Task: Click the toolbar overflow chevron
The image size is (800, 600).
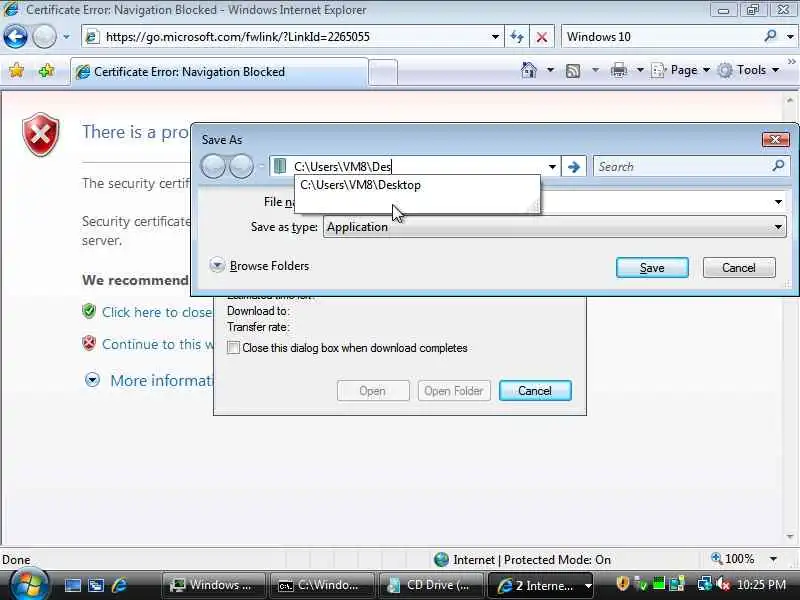Action: coord(791,62)
